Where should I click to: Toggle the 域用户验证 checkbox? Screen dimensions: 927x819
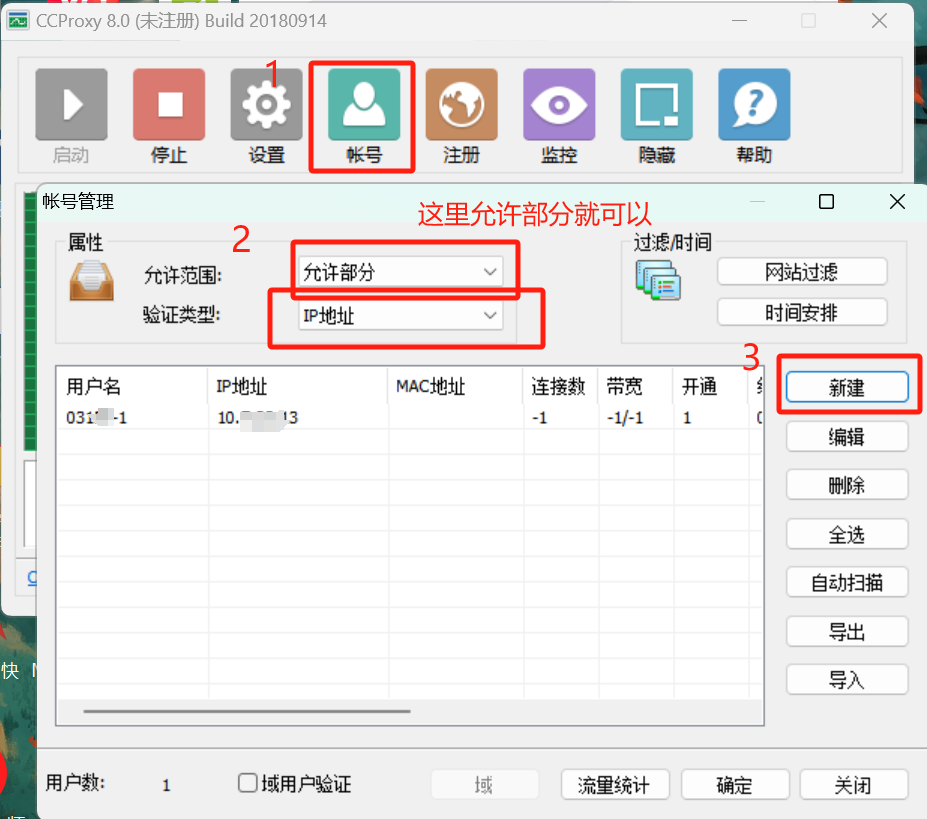click(x=248, y=782)
